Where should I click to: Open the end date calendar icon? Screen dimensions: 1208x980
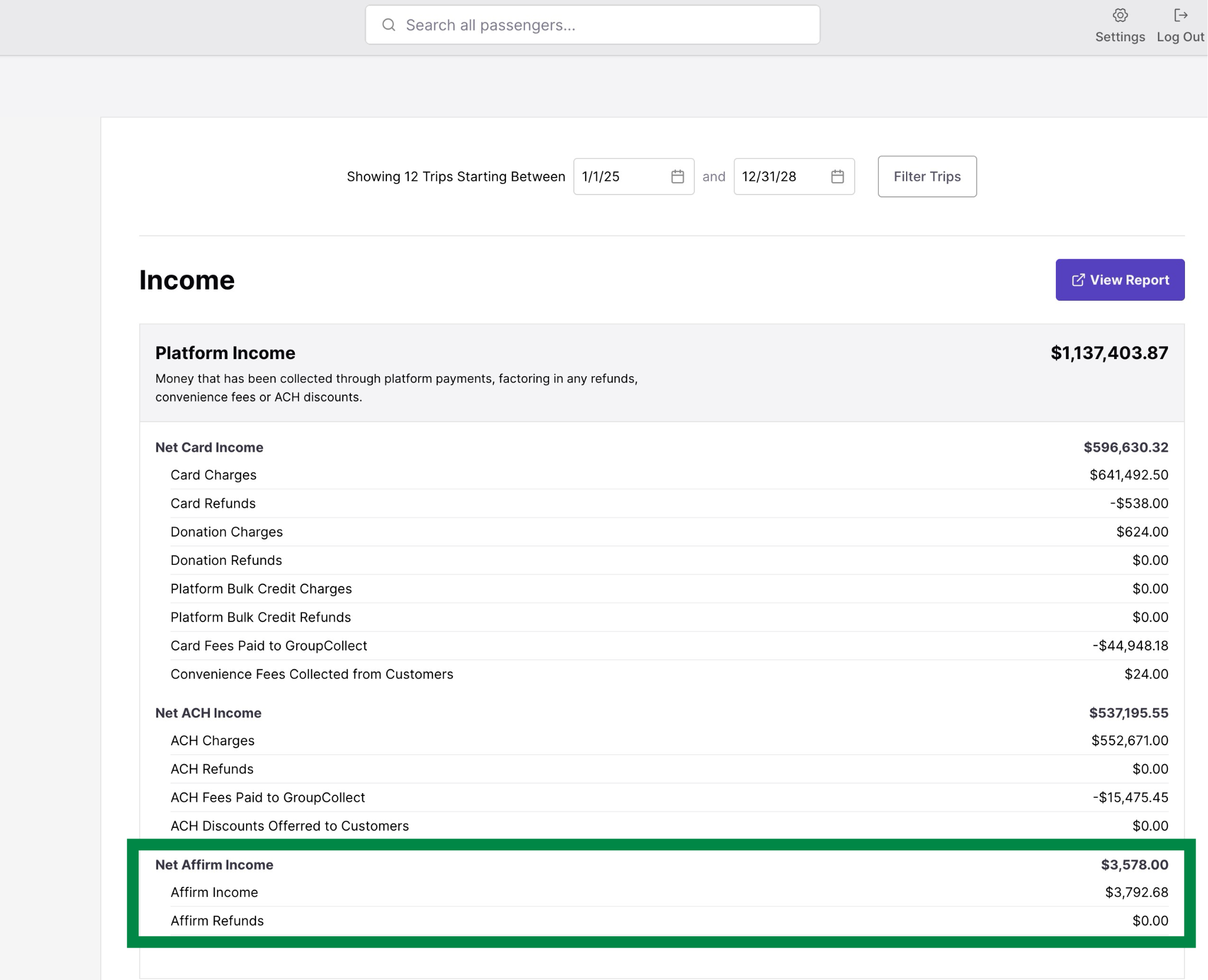[837, 176]
